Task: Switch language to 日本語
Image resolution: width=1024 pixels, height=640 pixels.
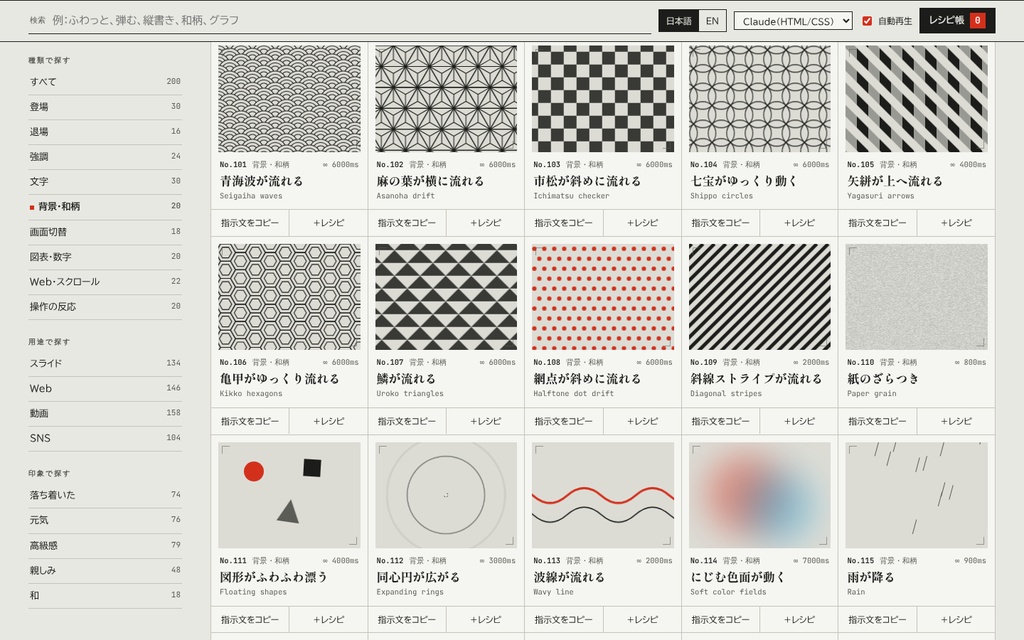Action: coord(679,21)
